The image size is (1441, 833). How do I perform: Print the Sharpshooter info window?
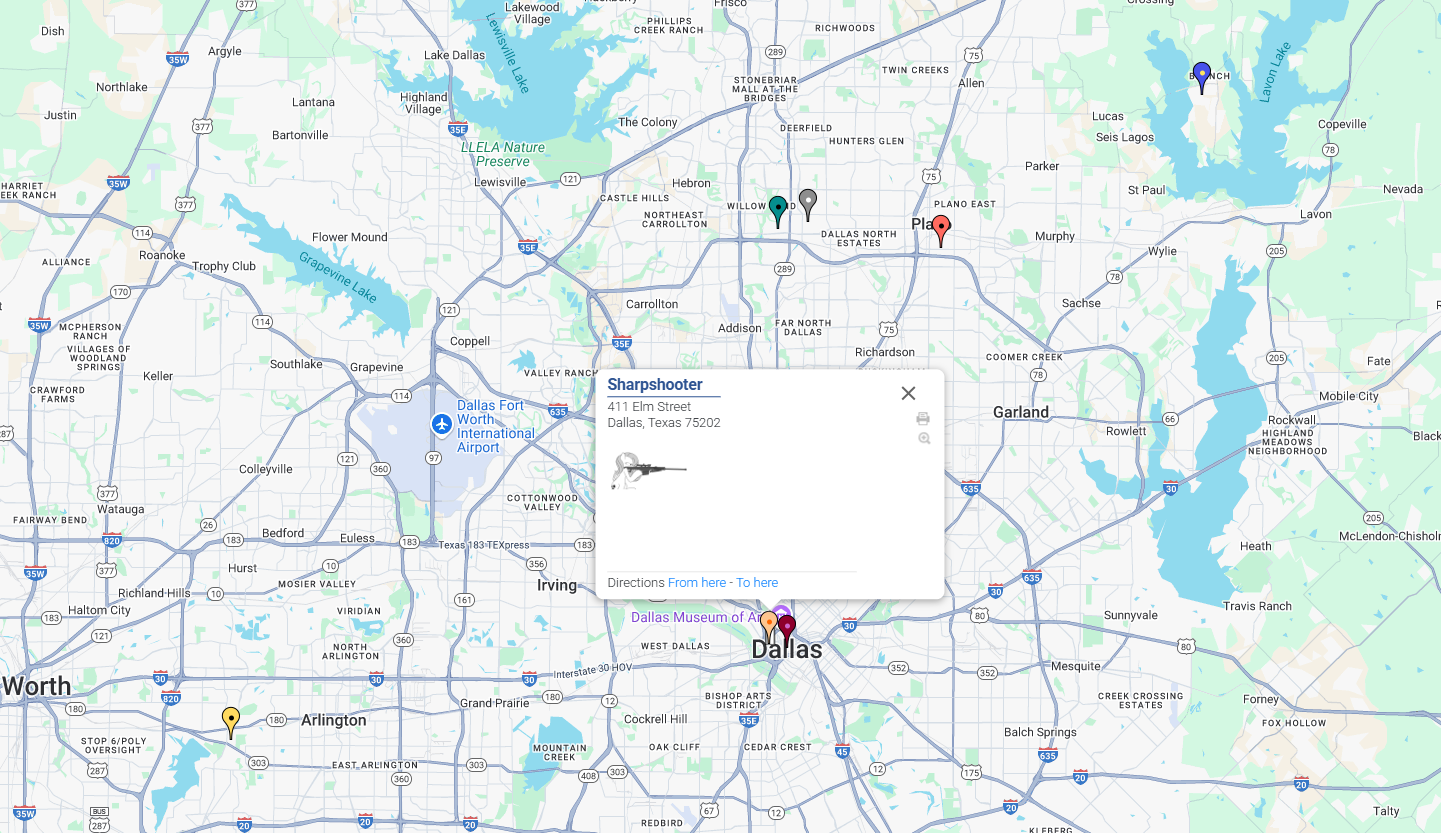(x=923, y=418)
